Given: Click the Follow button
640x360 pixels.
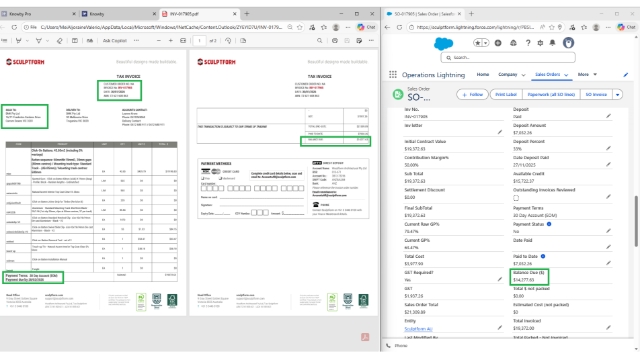Looking at the screenshot, I should 472,94.
